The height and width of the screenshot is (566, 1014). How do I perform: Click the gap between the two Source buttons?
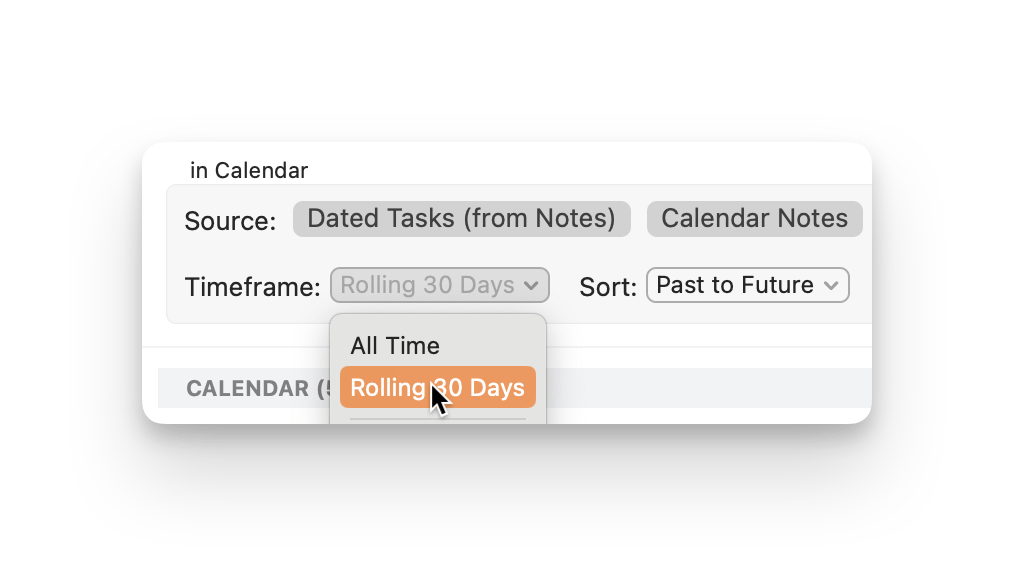pyautogui.click(x=639, y=219)
